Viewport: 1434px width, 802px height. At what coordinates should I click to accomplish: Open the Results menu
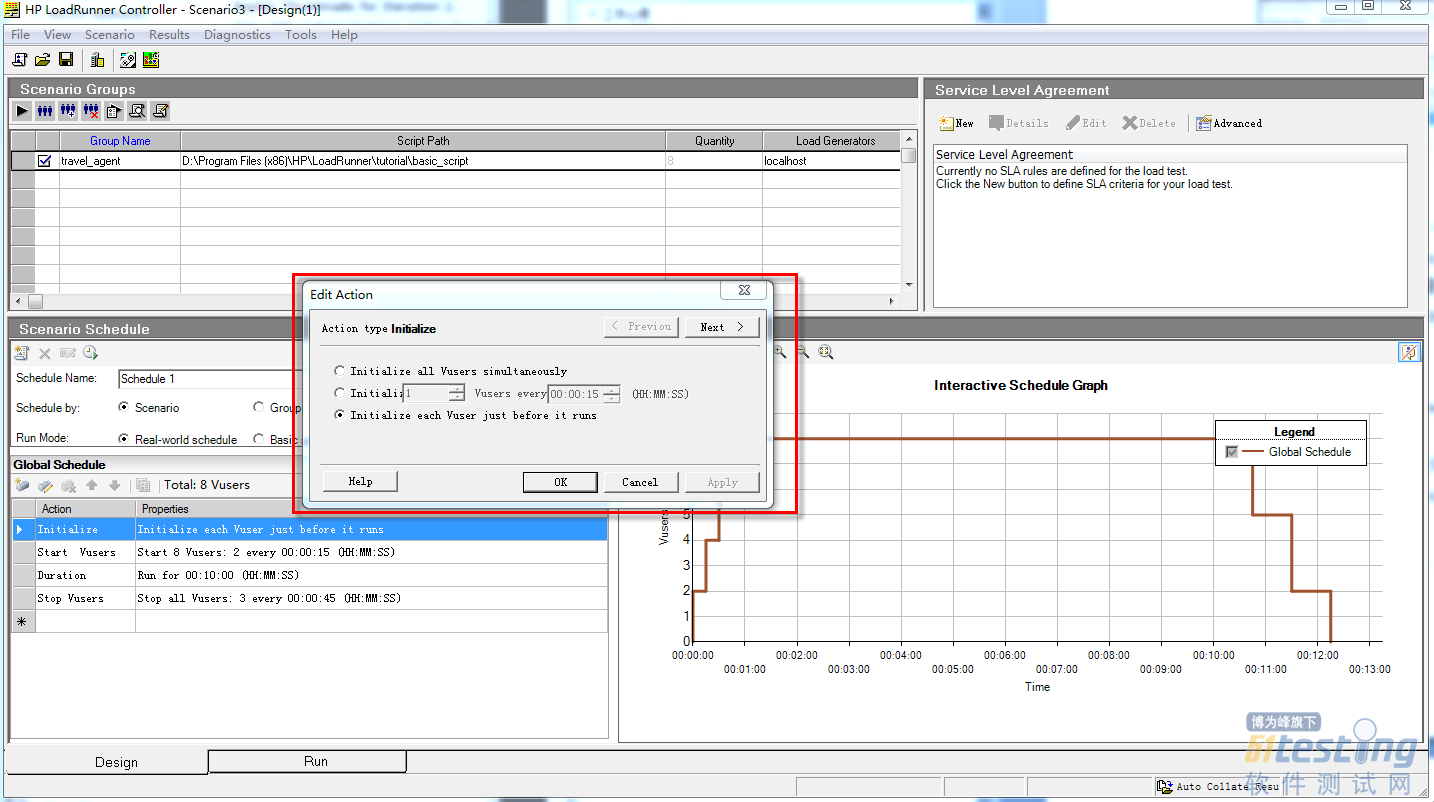tap(169, 34)
